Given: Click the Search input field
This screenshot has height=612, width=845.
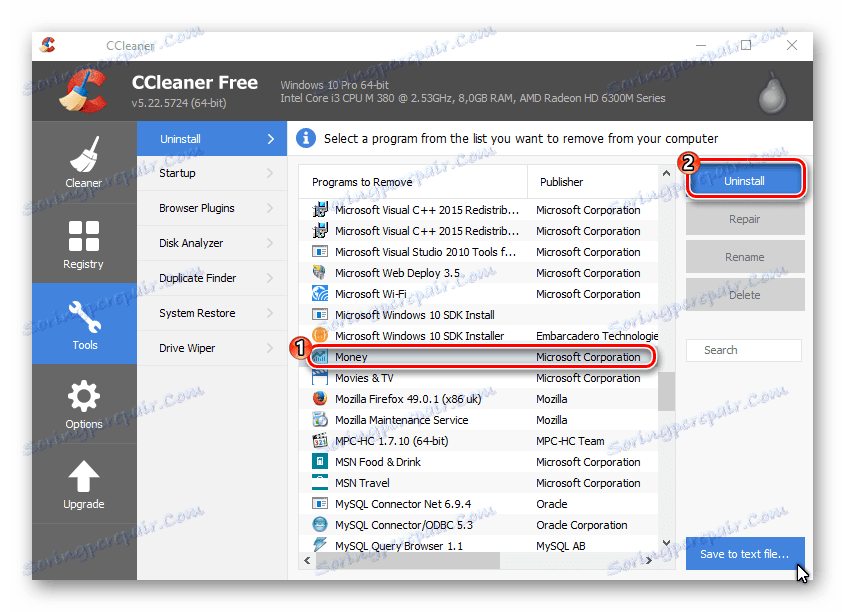Looking at the screenshot, I should coord(744,350).
